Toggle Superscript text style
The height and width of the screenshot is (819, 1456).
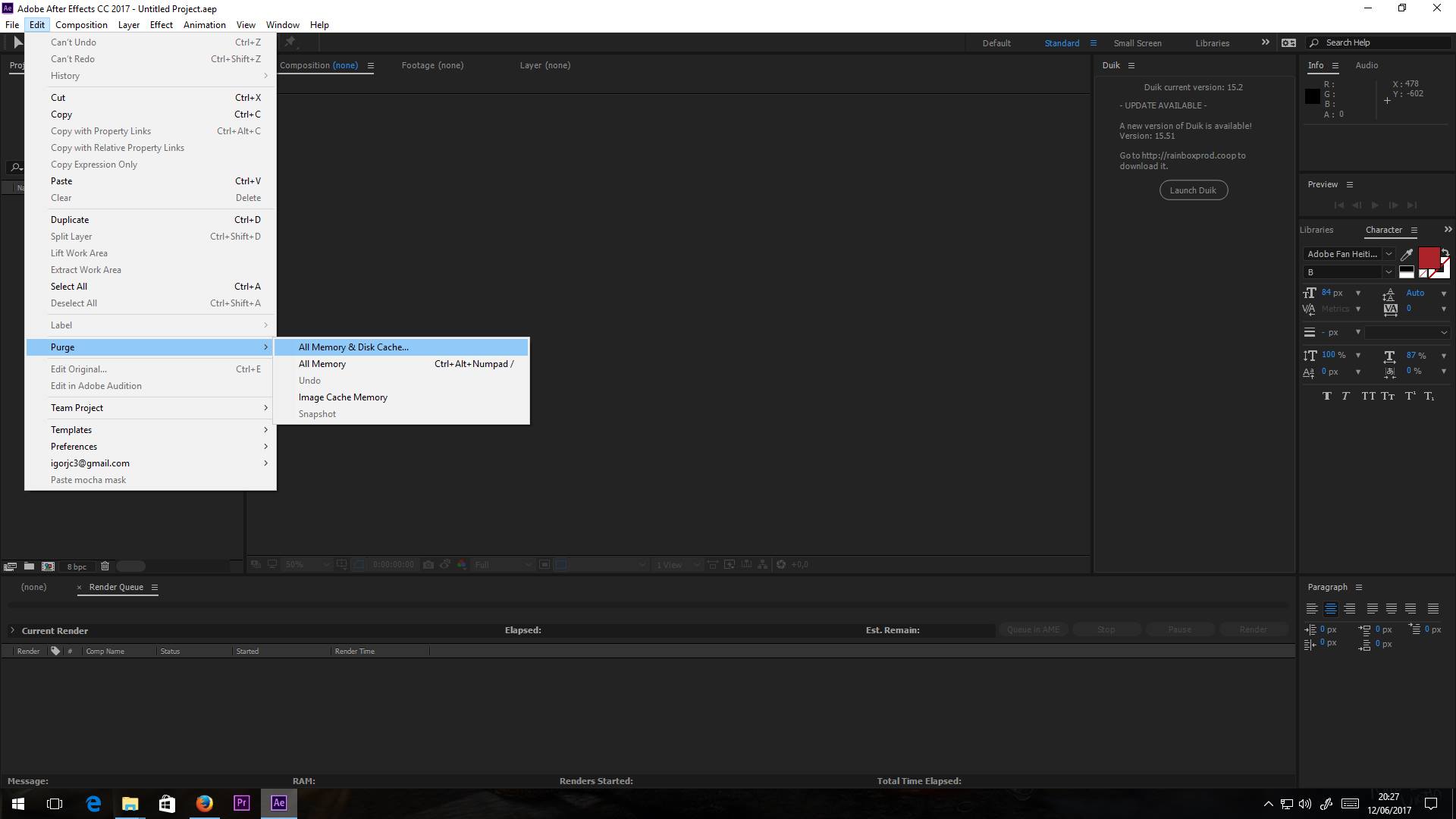click(1410, 396)
